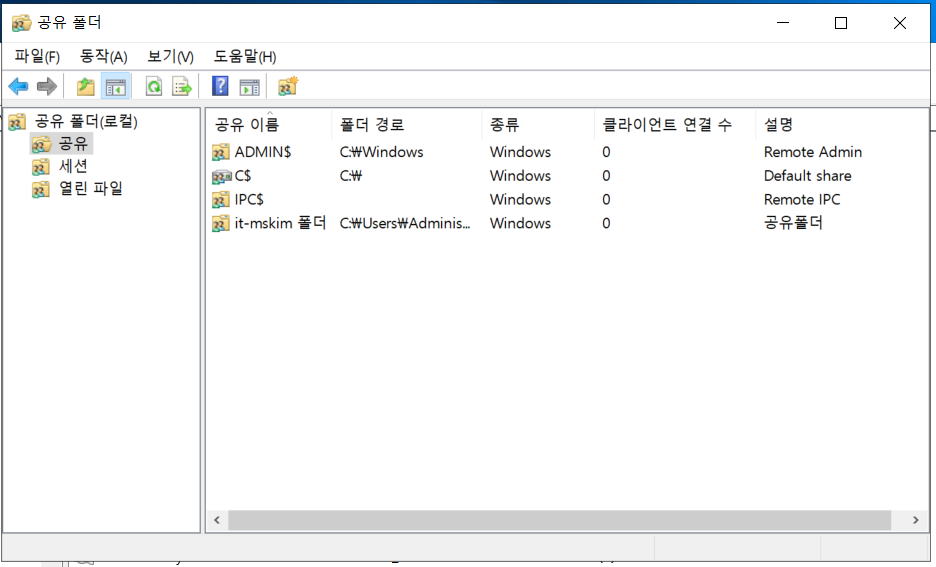
Task: Click the shared folder window title icon
Action: [21, 23]
